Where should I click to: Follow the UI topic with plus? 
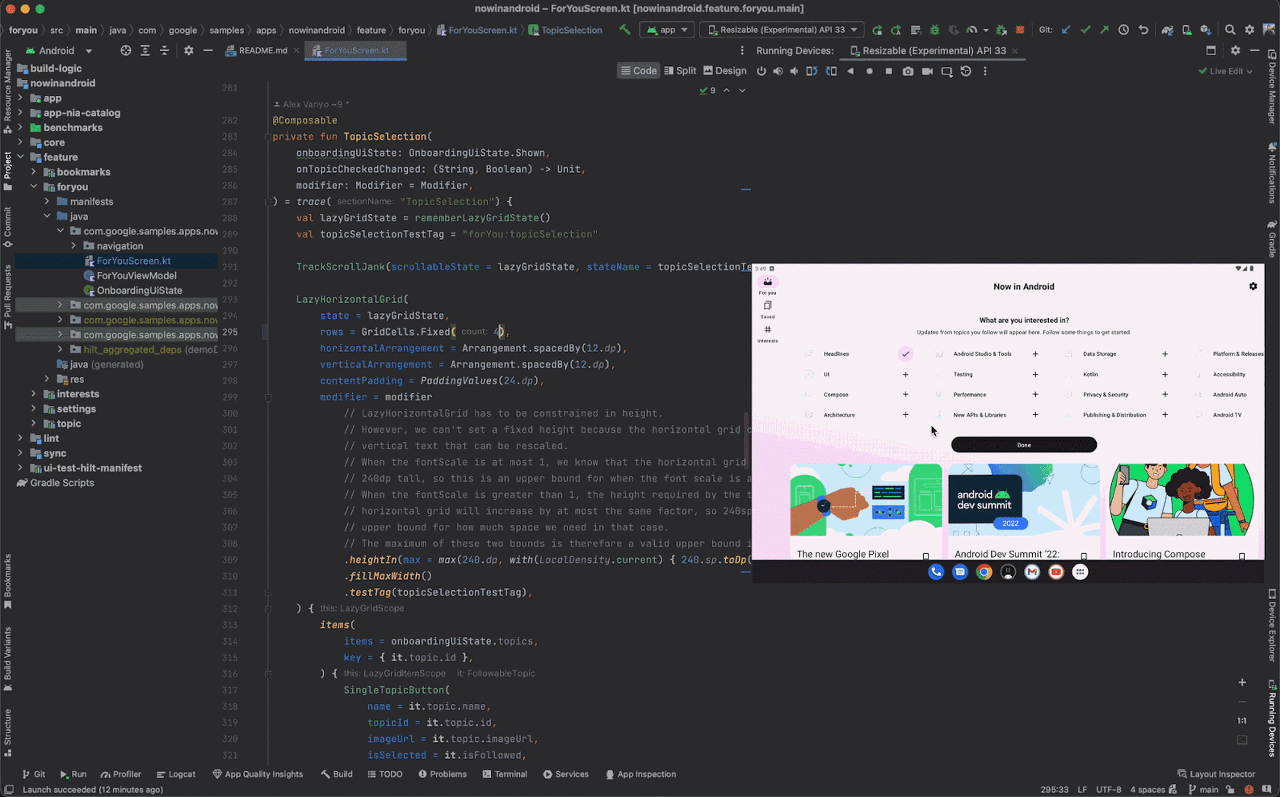(905, 374)
